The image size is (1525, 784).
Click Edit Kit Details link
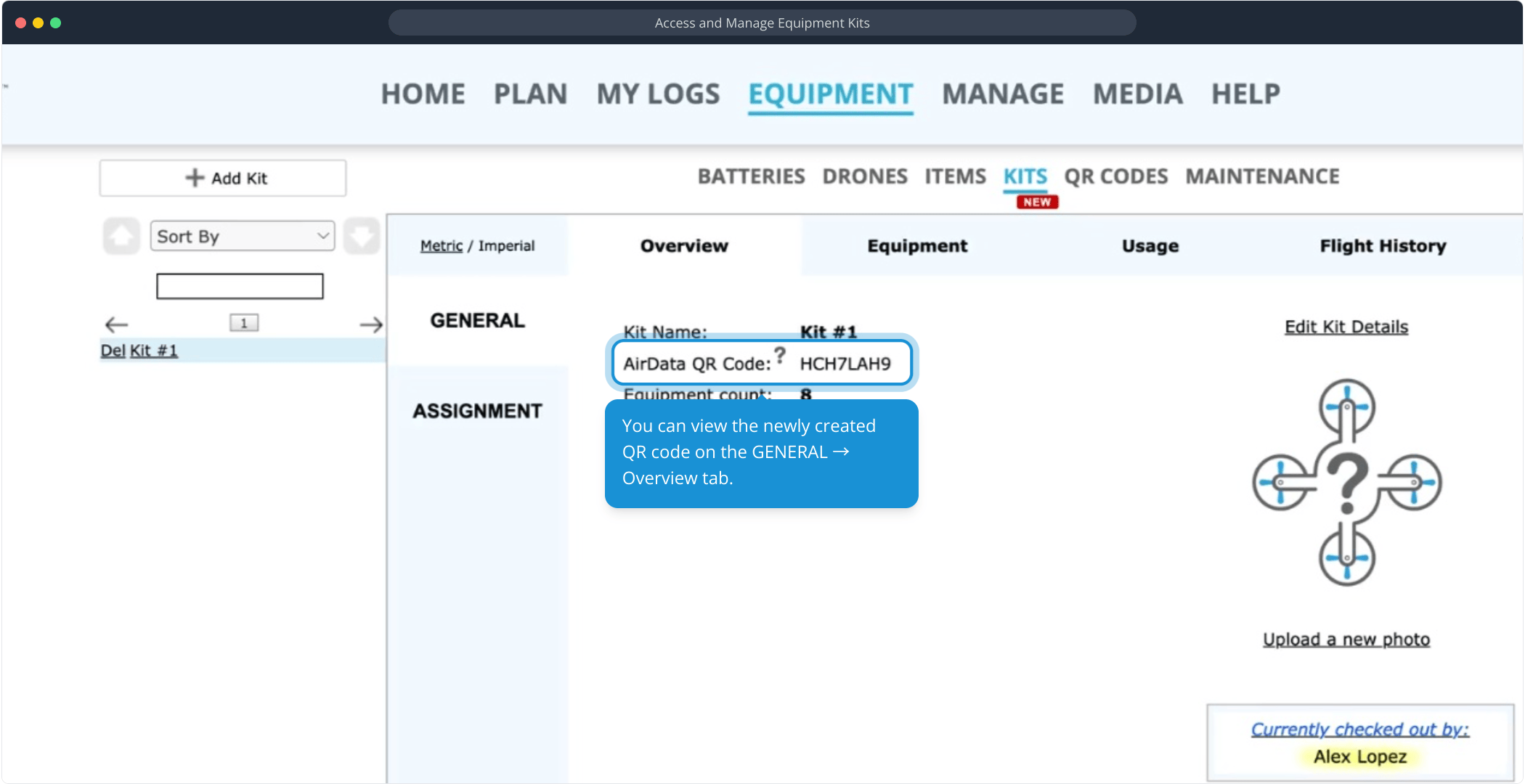(1346, 327)
